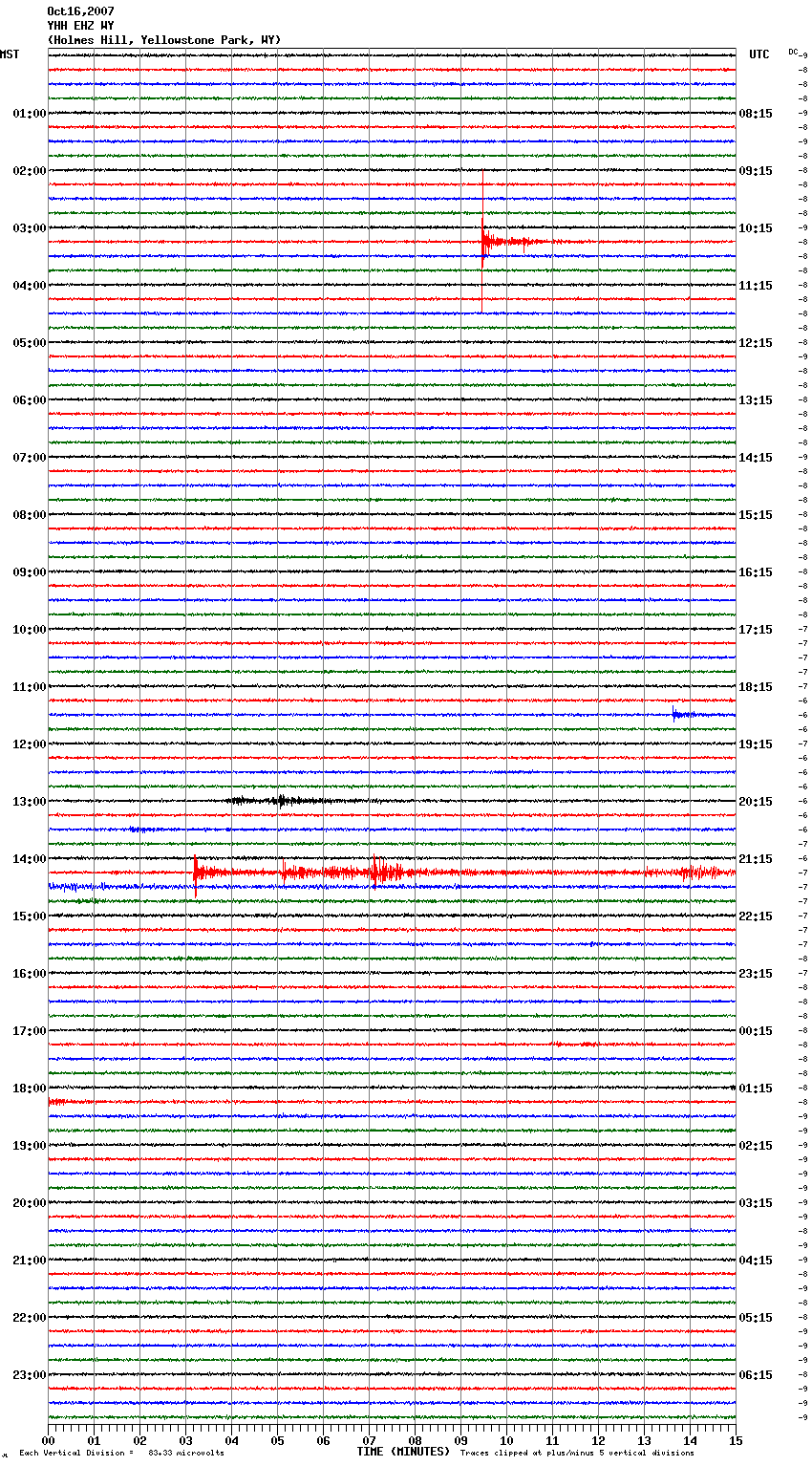
Task: Click the '15' minute tick on bottom axis
Action: 736,1440
